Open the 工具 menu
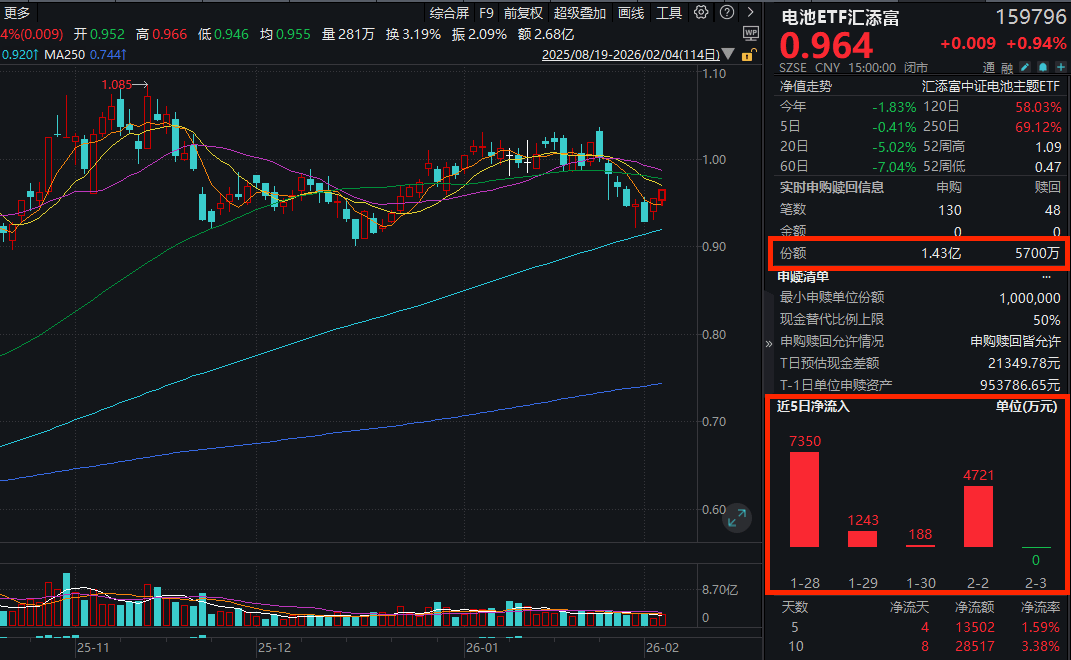The width and height of the screenshot is (1071, 660). [x=669, y=13]
